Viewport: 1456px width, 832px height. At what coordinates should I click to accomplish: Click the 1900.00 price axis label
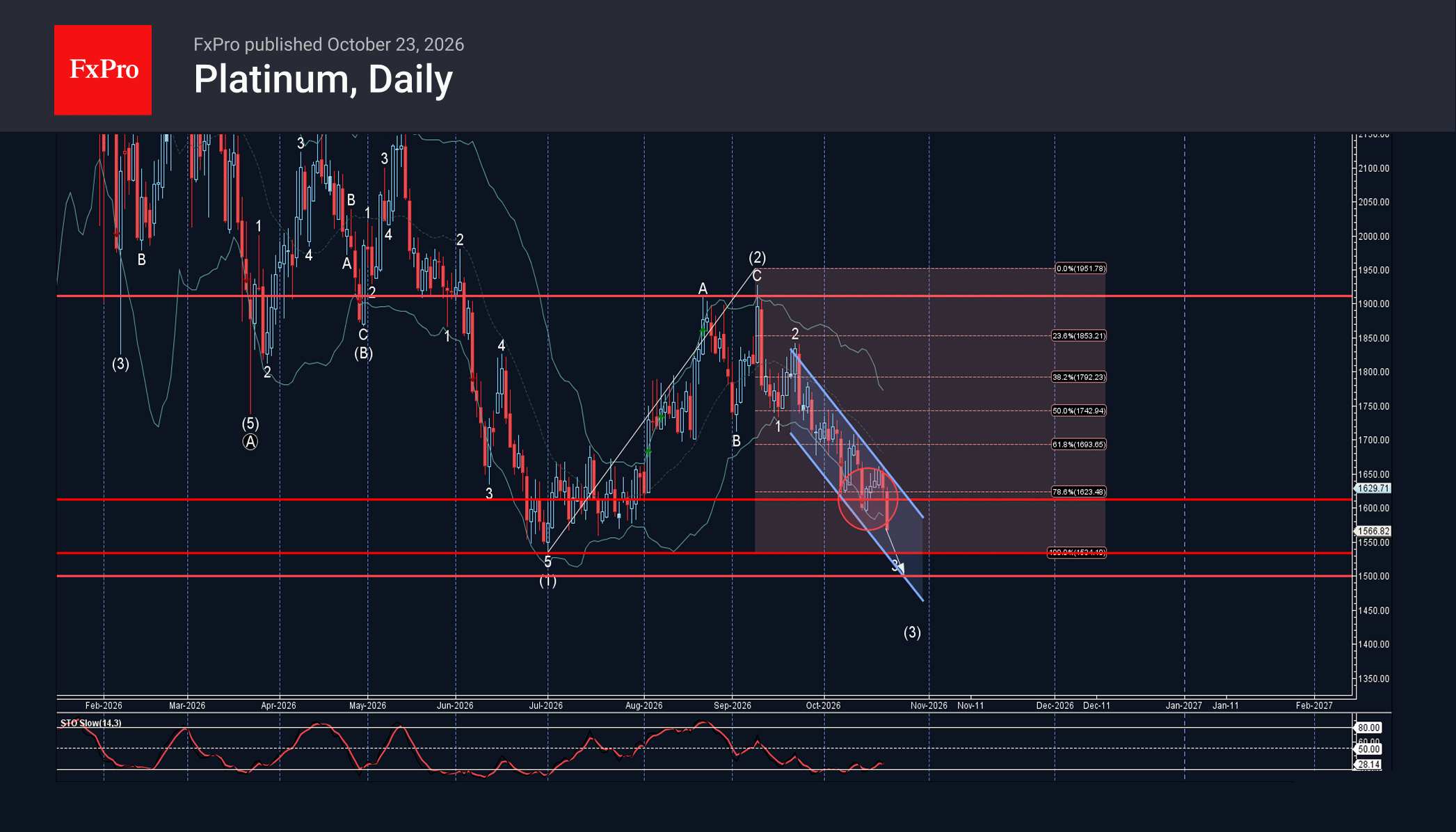tap(1374, 304)
